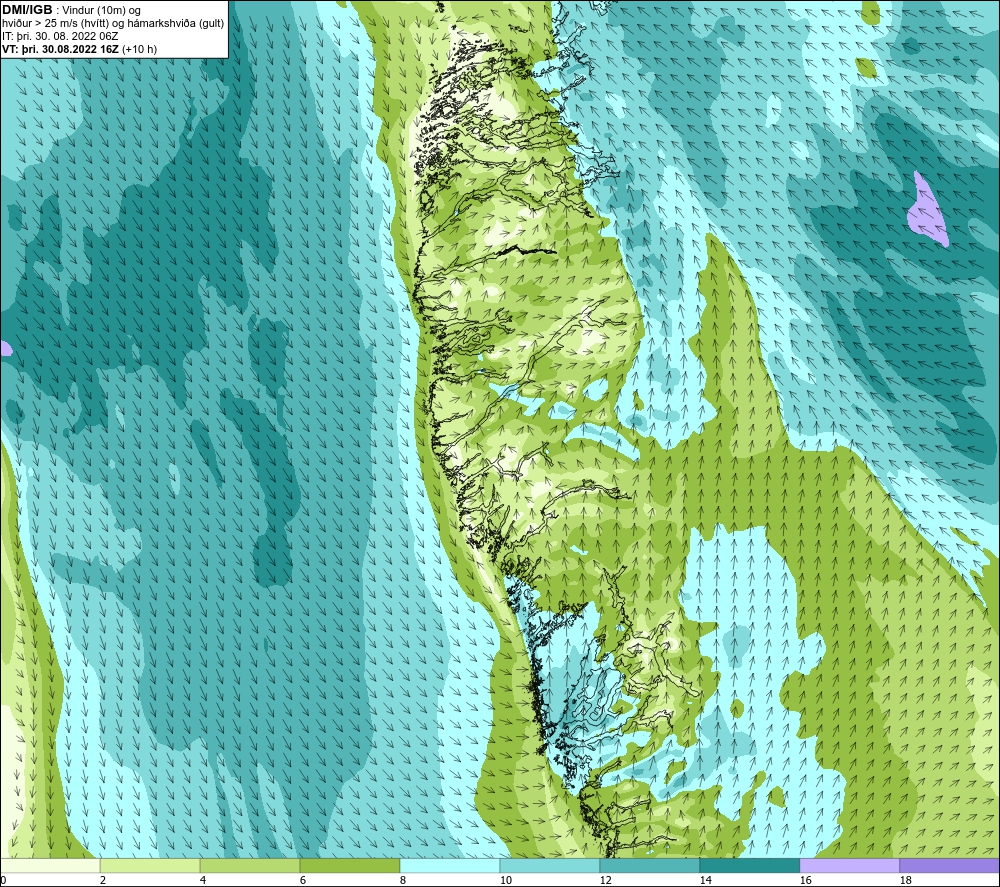Click the scale label '18'

point(905,880)
